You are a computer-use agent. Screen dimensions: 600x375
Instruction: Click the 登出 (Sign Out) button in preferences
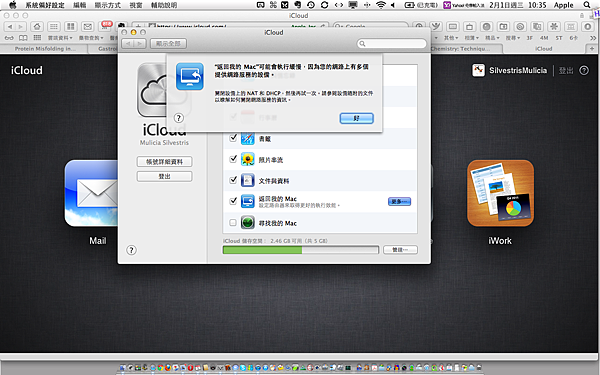point(165,176)
